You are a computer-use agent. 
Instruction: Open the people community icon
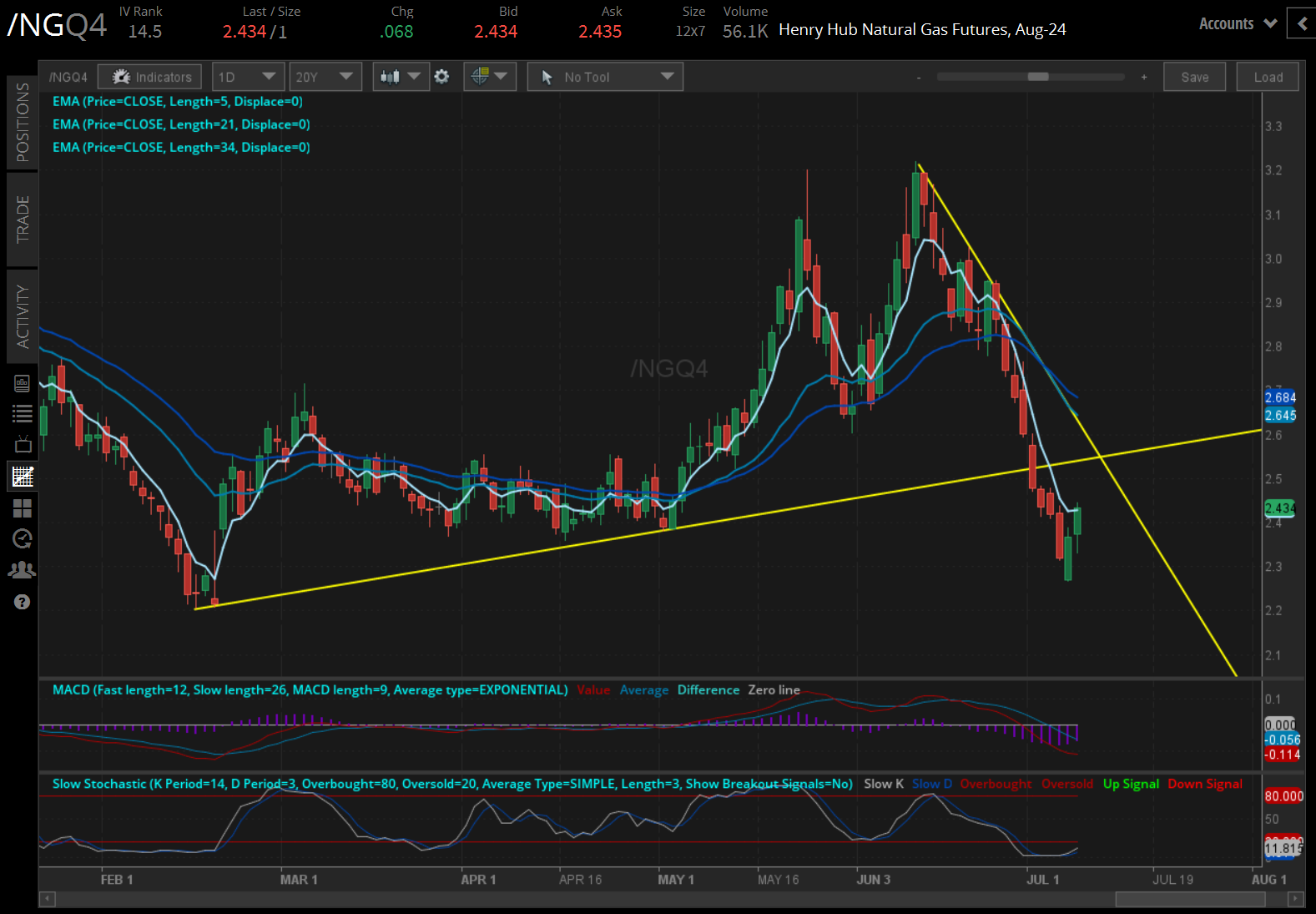tap(23, 570)
